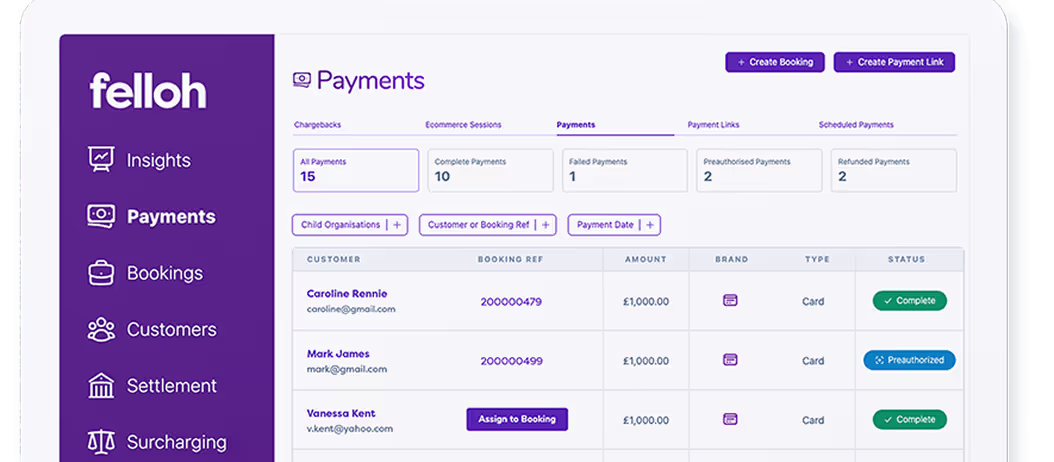Click Card type in Caroline Rennie row
Image resolution: width=1054 pixels, height=462 pixels.
point(813,301)
